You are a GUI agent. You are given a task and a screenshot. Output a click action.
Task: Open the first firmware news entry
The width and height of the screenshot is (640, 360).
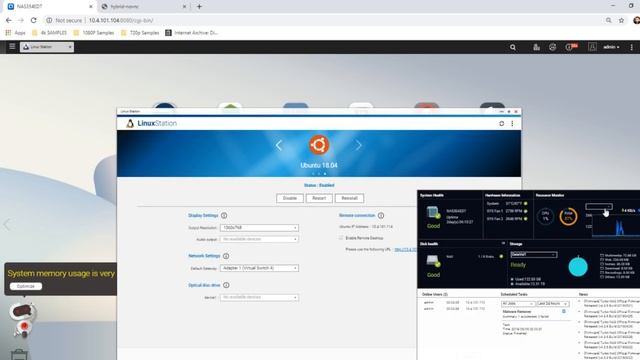(611, 303)
